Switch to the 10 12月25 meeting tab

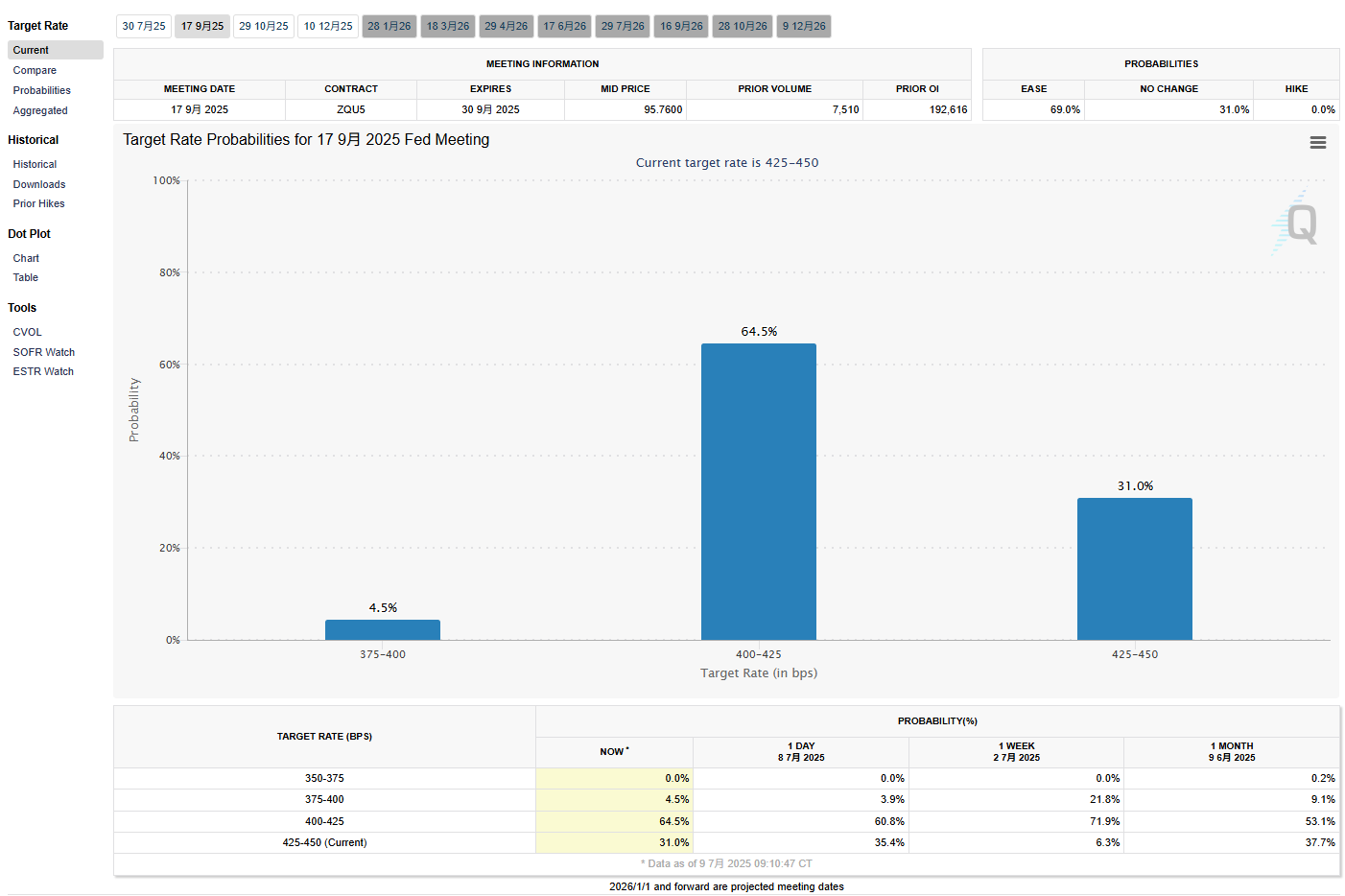coord(328,26)
